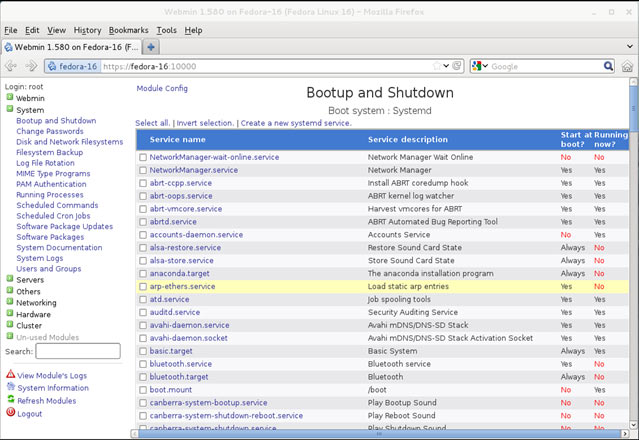The width and height of the screenshot is (639, 440).
Task: Click the bookmark star in address bar
Action: (x=437, y=66)
